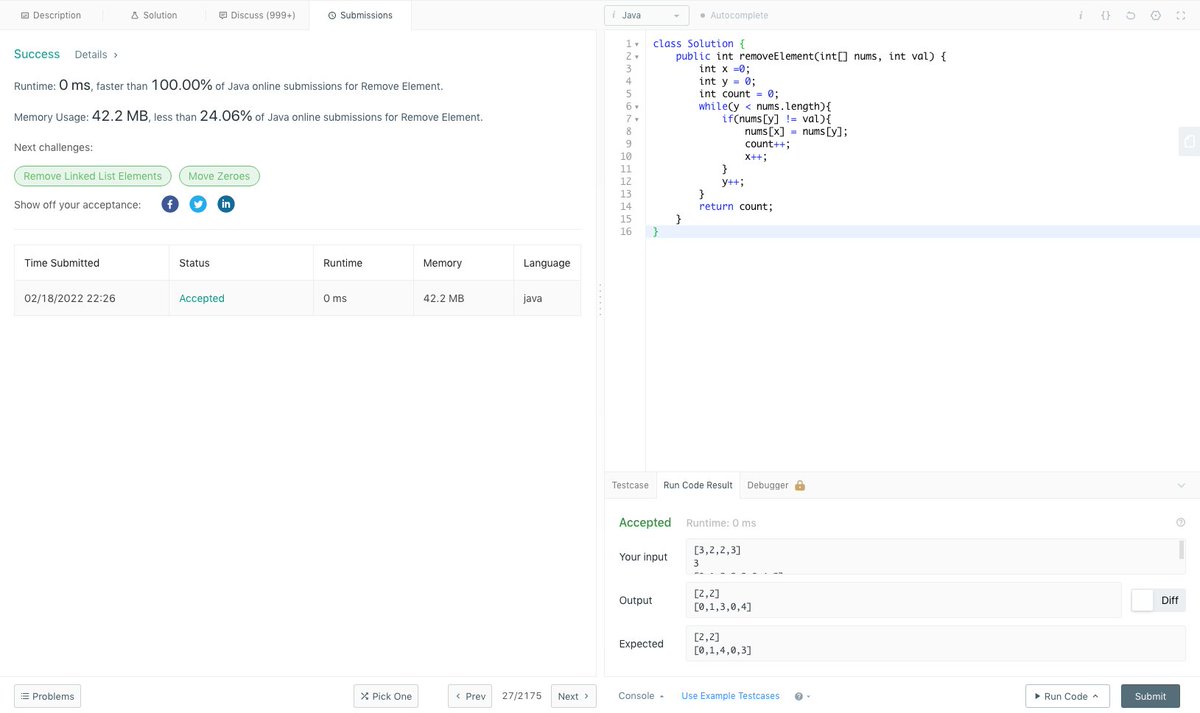
Task: Open the editor info icon
Action: pos(1080,16)
